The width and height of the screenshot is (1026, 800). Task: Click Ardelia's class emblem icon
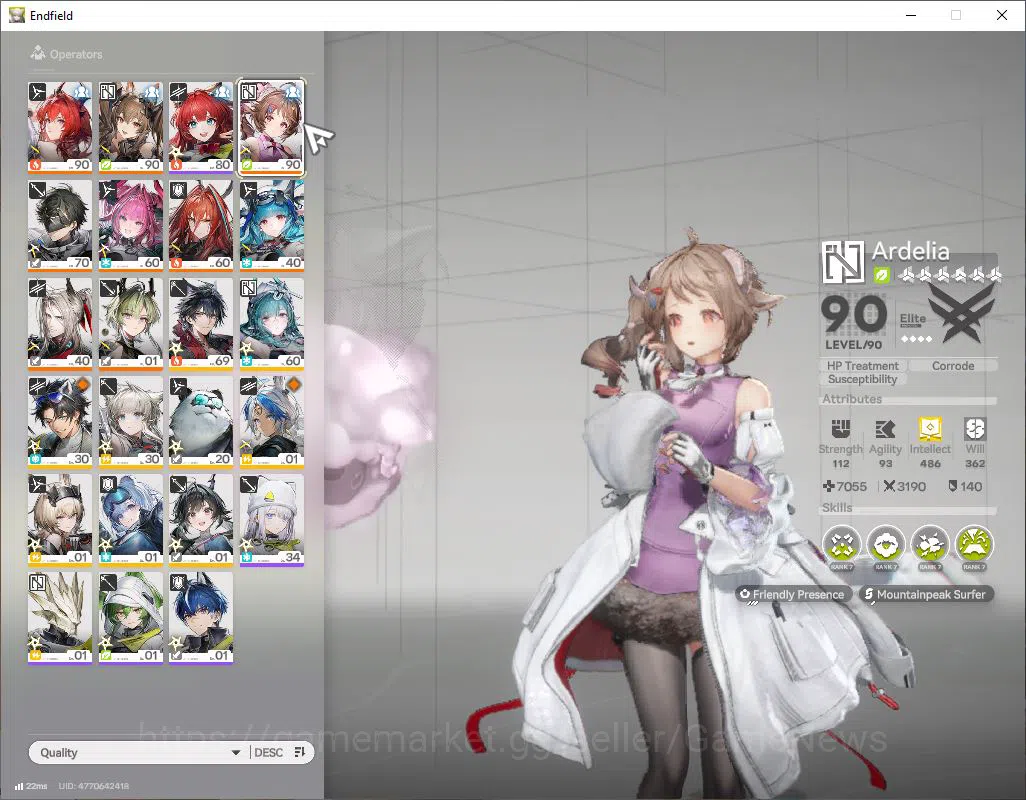[x=843, y=262]
